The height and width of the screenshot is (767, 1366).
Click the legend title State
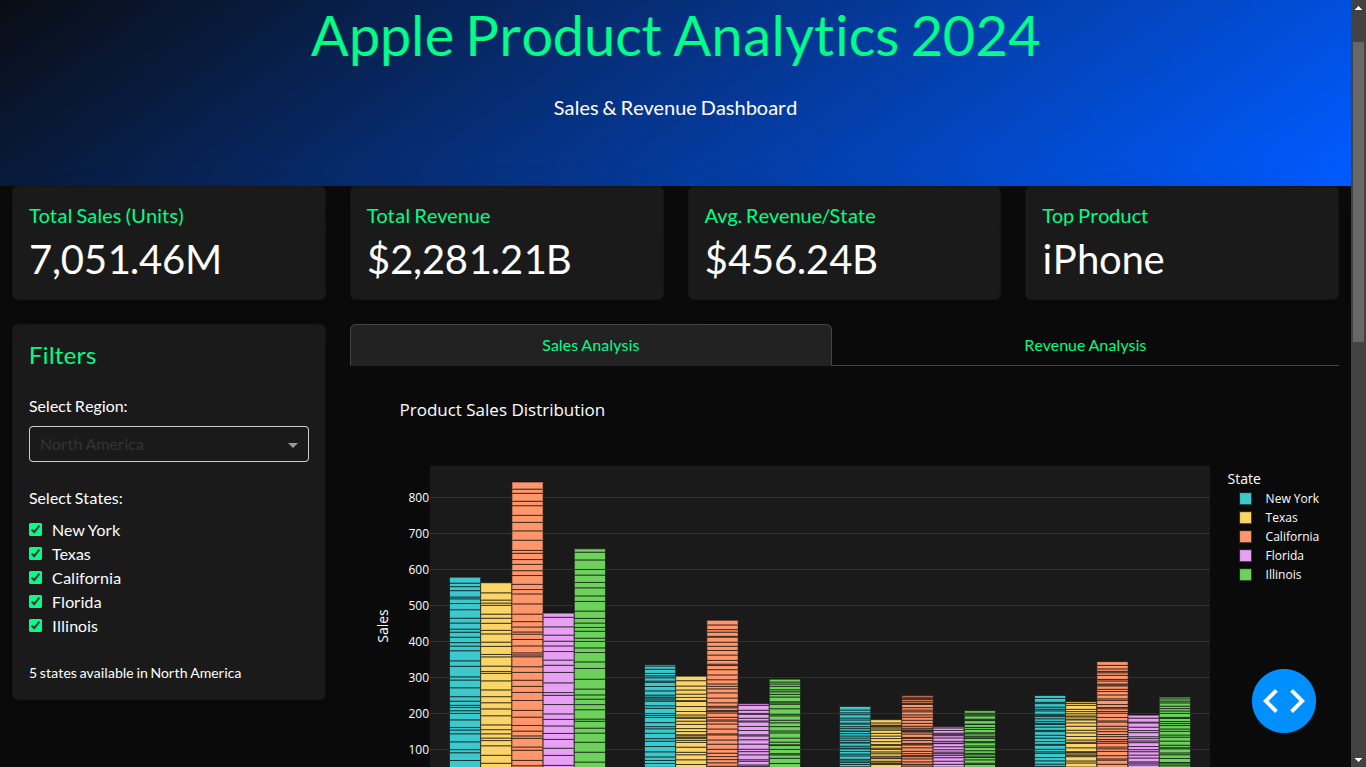click(x=1244, y=479)
